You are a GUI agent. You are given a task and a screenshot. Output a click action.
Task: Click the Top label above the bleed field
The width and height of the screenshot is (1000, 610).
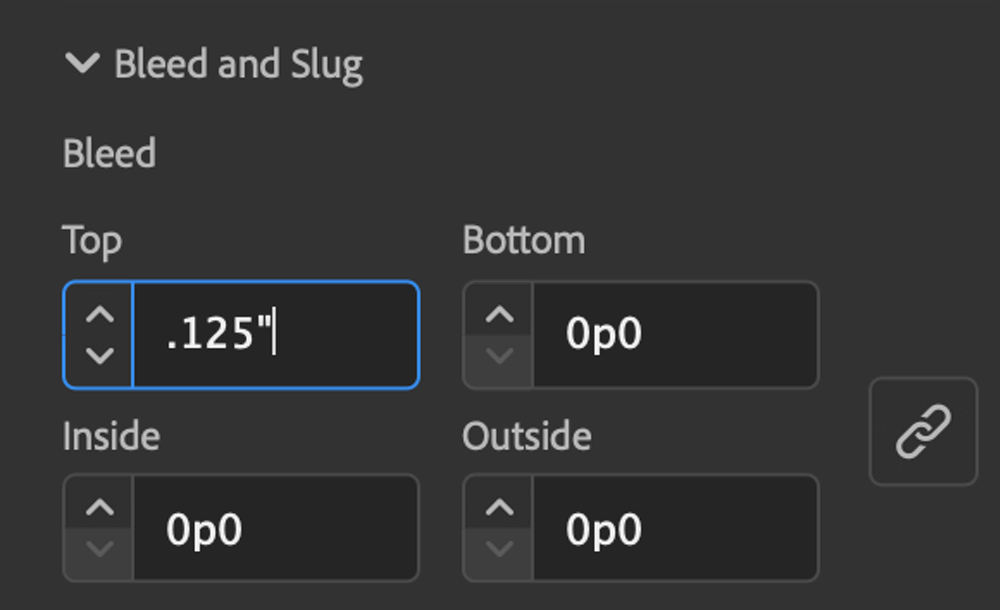[x=92, y=242]
